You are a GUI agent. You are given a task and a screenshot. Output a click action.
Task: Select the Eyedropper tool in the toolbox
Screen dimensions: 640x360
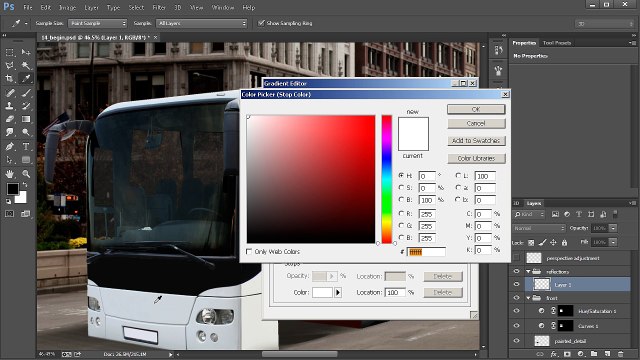point(26,78)
